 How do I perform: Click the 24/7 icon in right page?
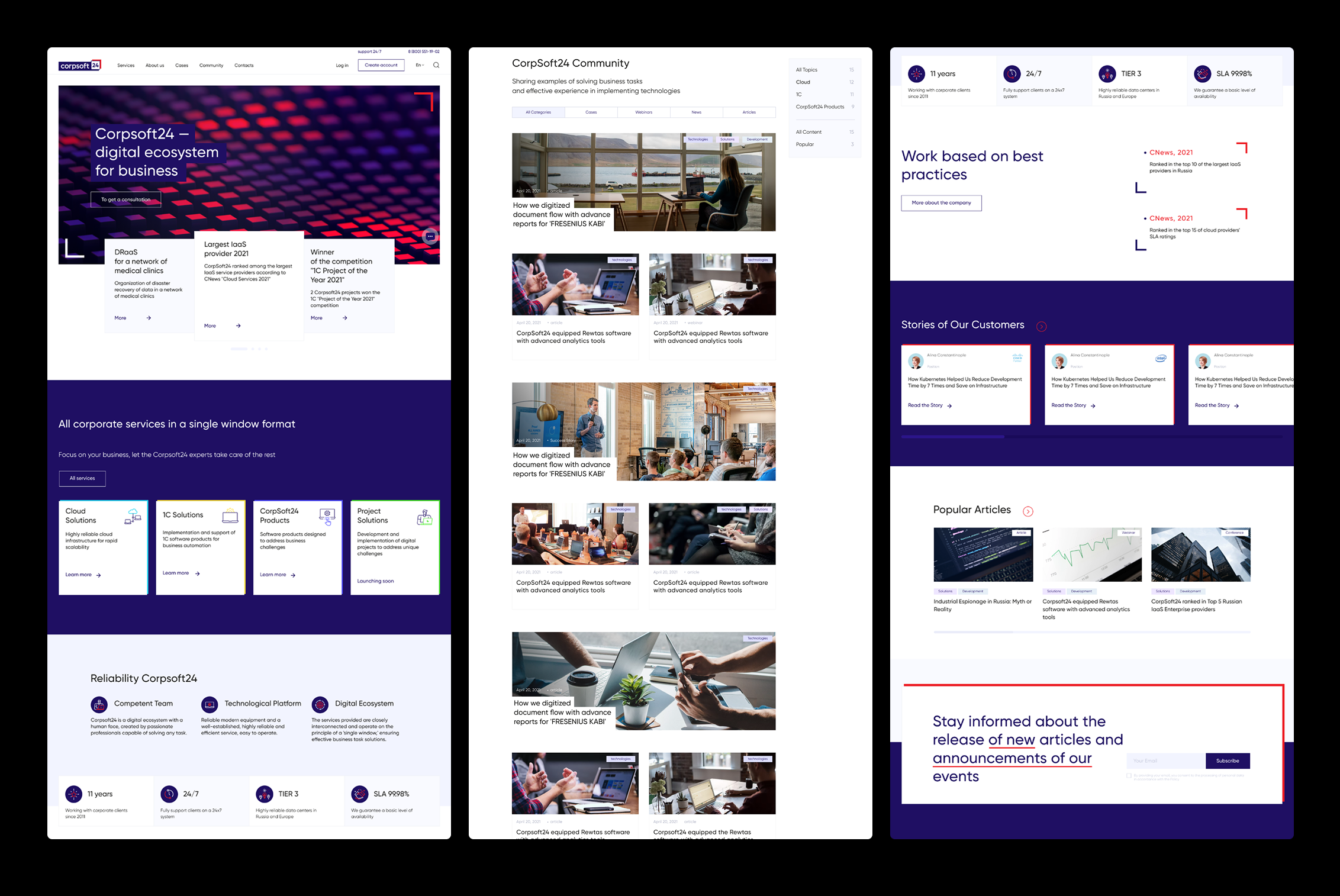[x=1012, y=73]
